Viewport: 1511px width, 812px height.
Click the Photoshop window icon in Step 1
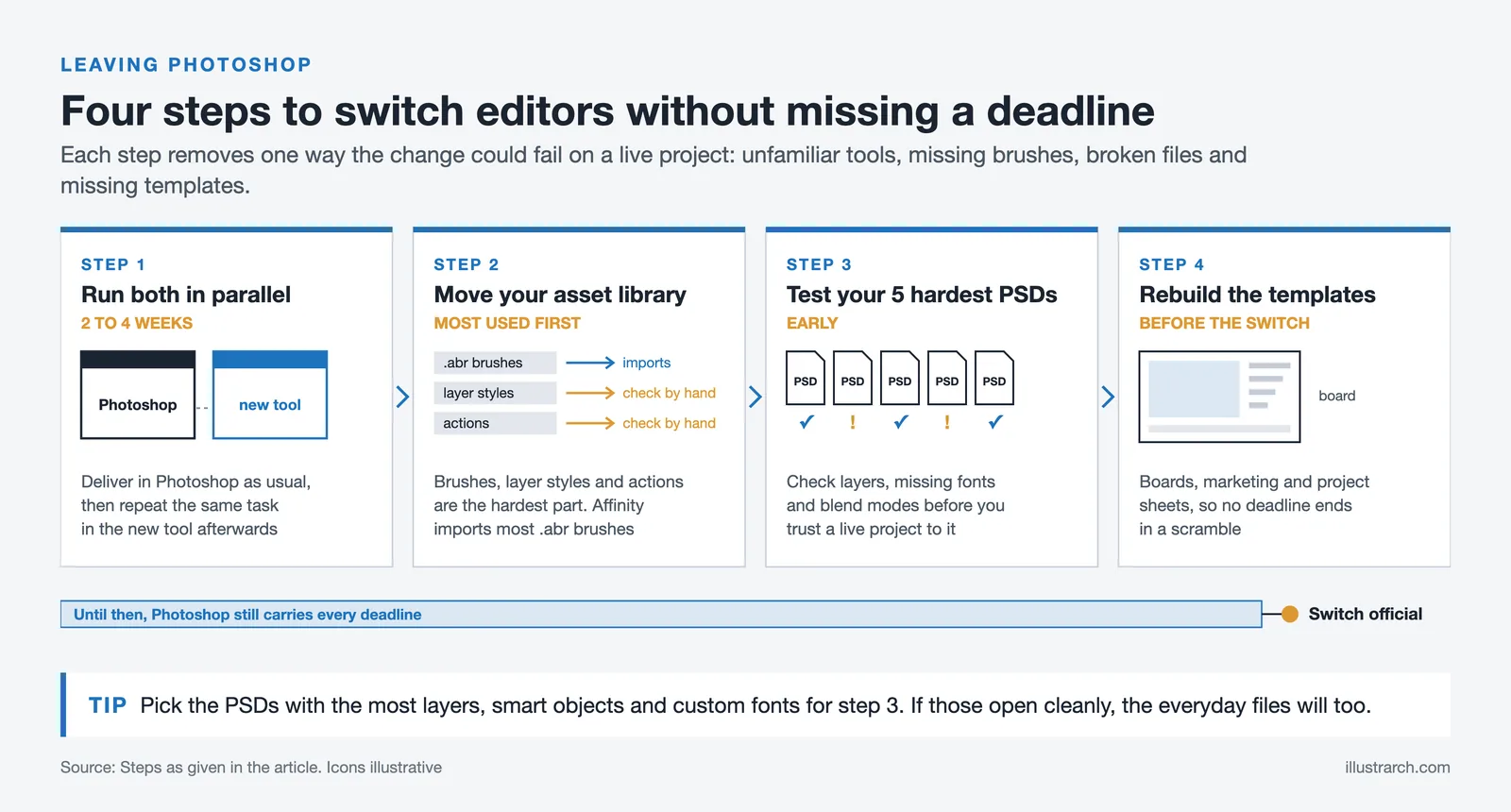click(x=138, y=395)
